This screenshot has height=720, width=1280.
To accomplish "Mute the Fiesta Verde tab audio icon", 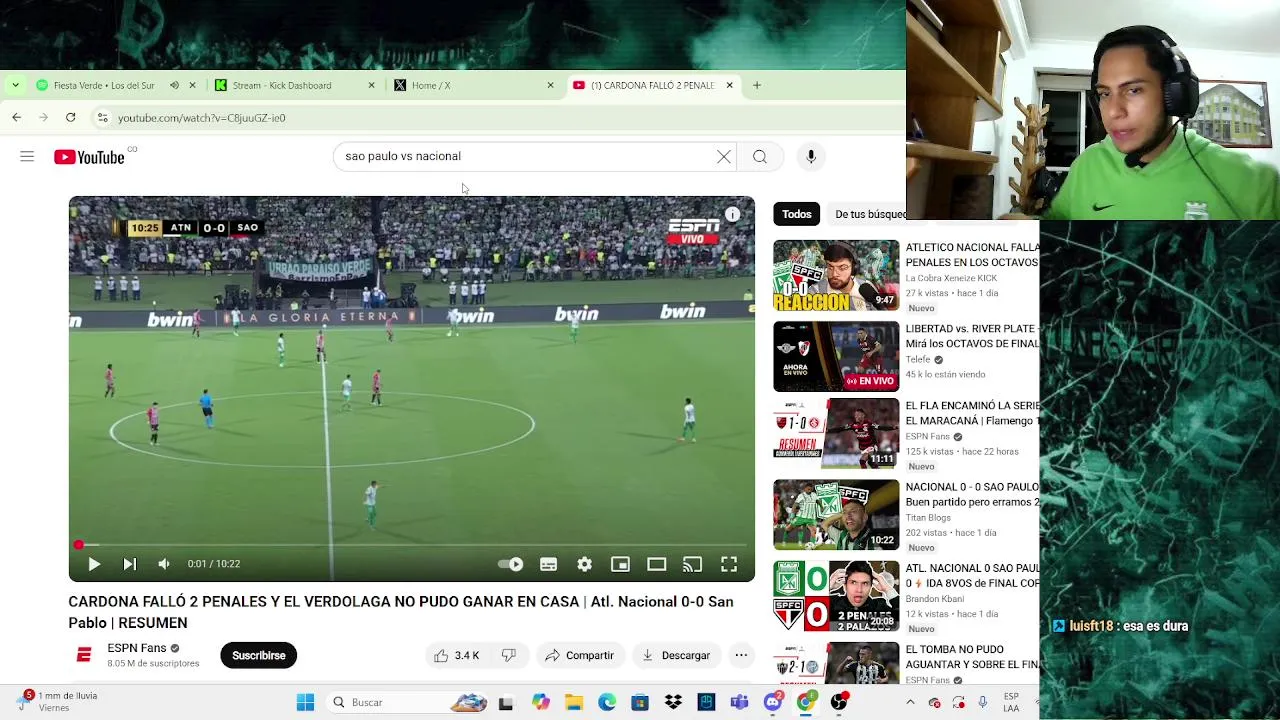I will [174, 85].
